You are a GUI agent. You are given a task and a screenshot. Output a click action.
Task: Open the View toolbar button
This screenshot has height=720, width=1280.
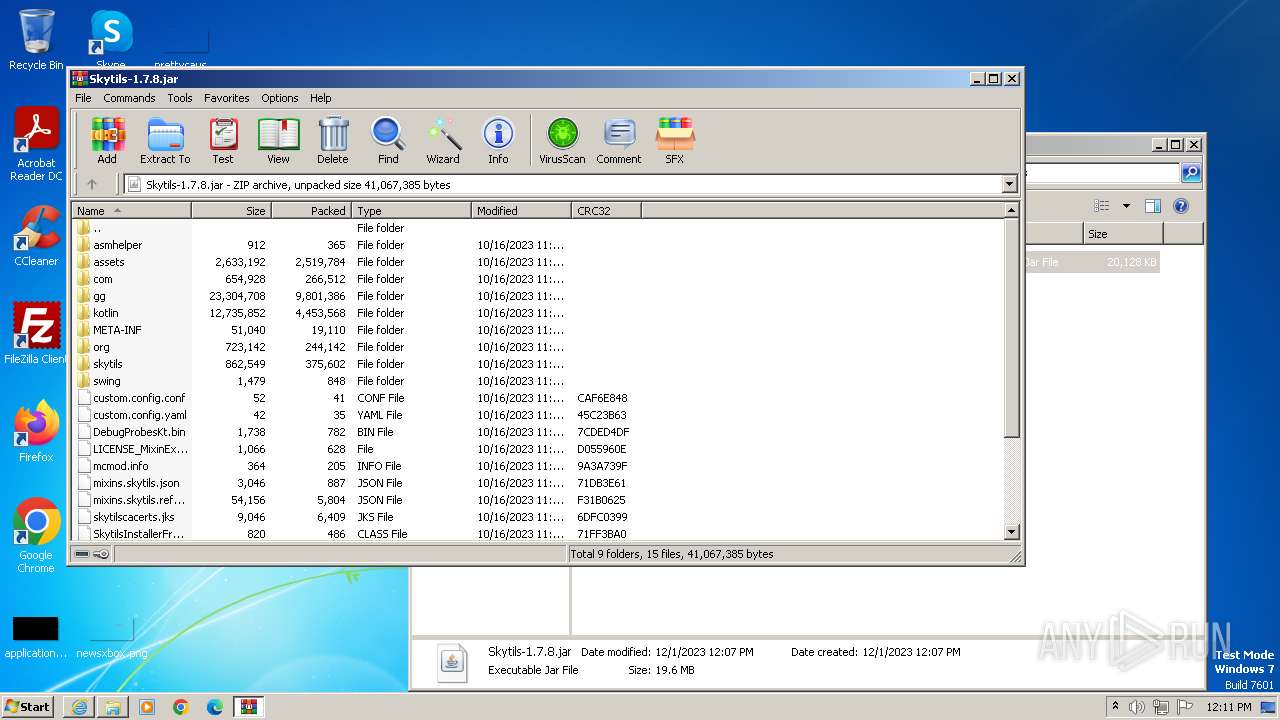(278, 140)
